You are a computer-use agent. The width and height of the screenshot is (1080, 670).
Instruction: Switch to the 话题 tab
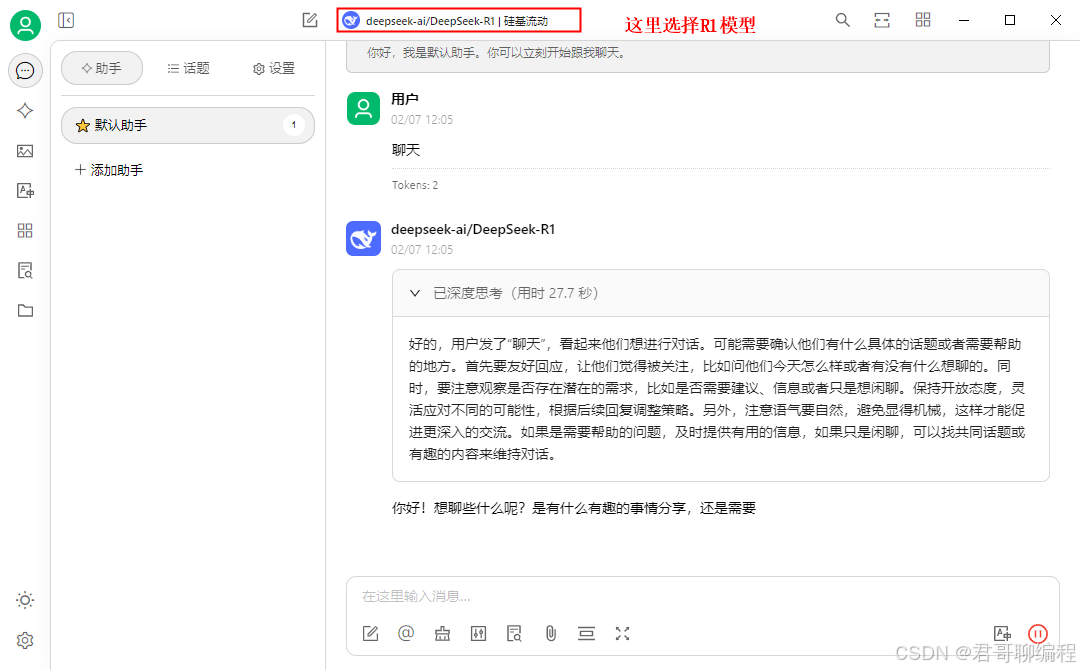189,68
